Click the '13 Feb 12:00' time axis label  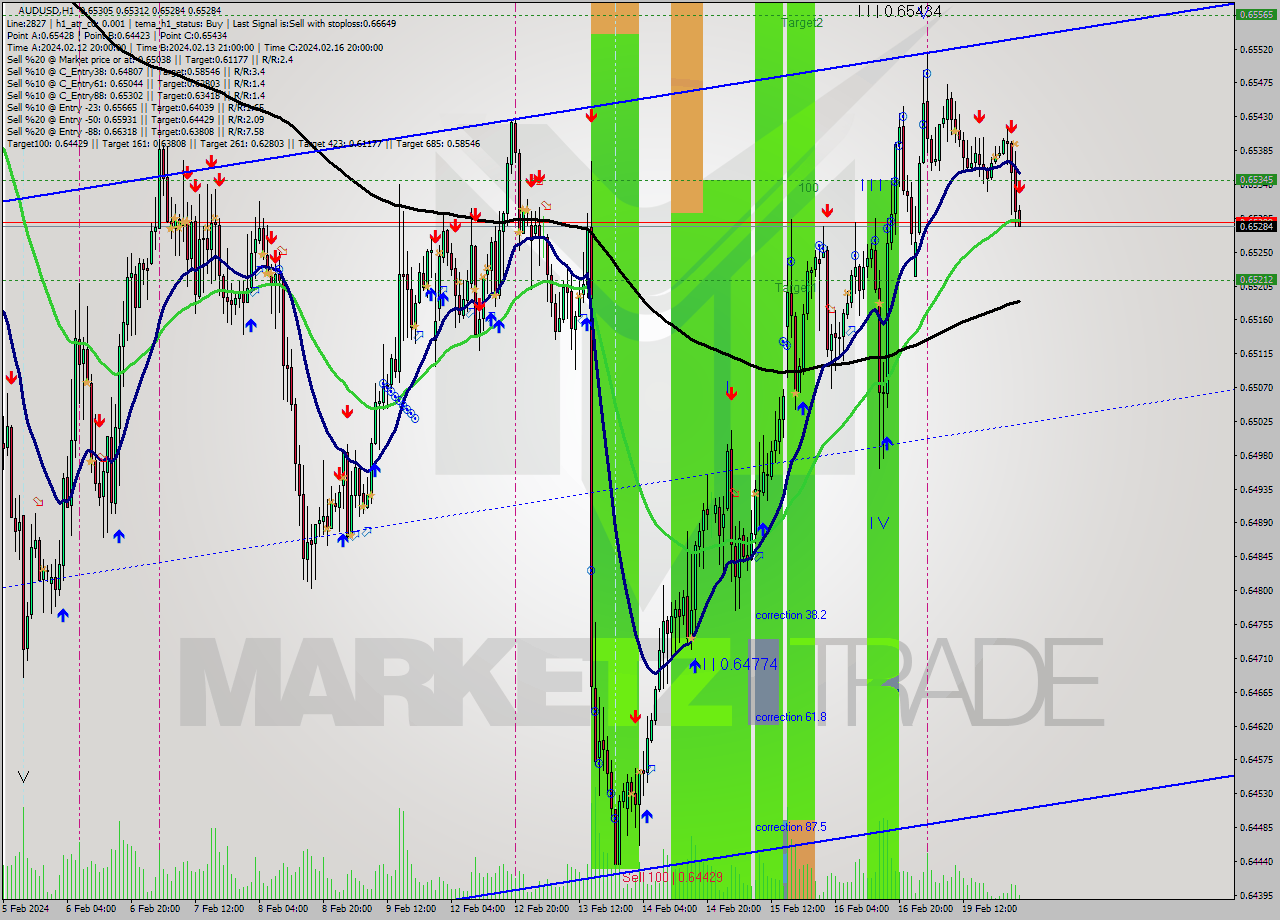click(x=605, y=909)
